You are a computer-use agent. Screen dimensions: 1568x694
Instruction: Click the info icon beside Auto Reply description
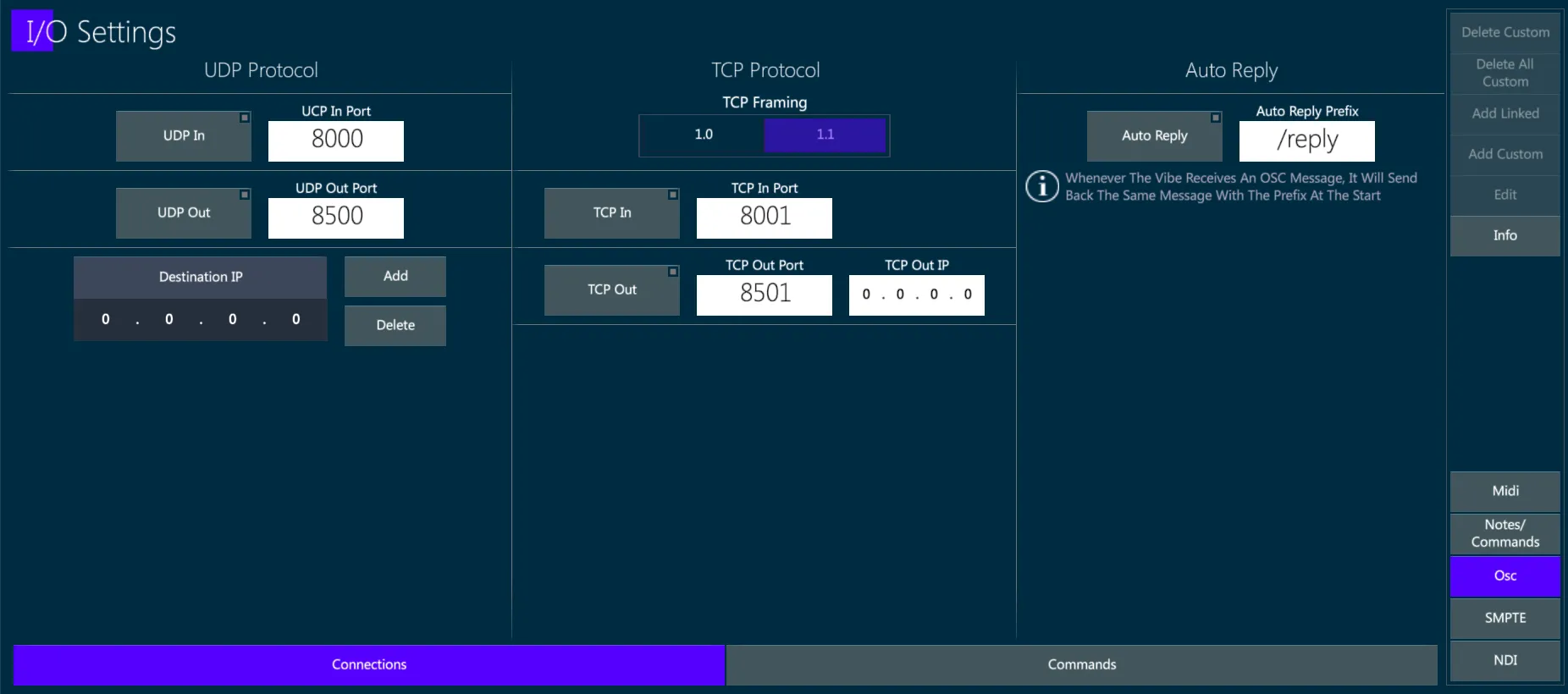(1042, 186)
